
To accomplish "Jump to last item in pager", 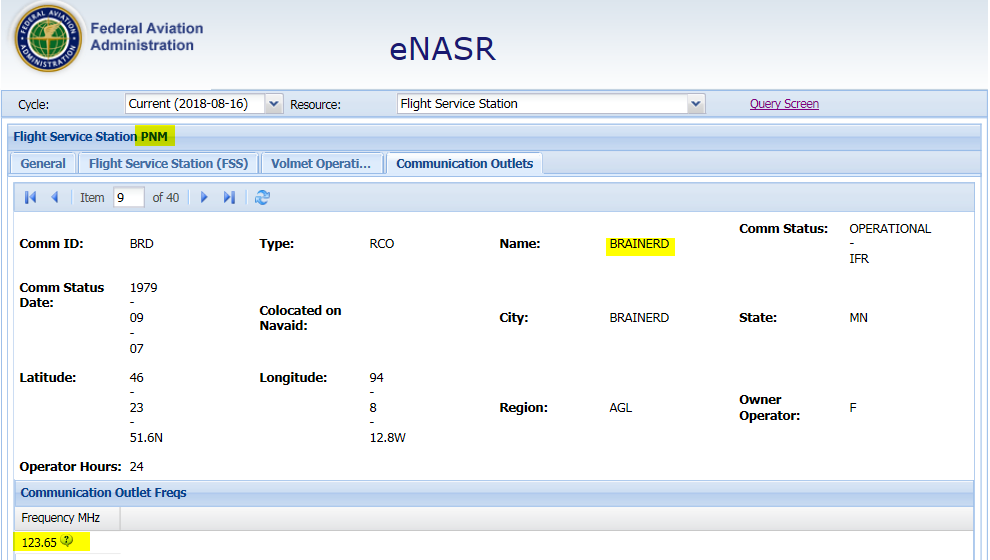I will (x=229, y=198).
